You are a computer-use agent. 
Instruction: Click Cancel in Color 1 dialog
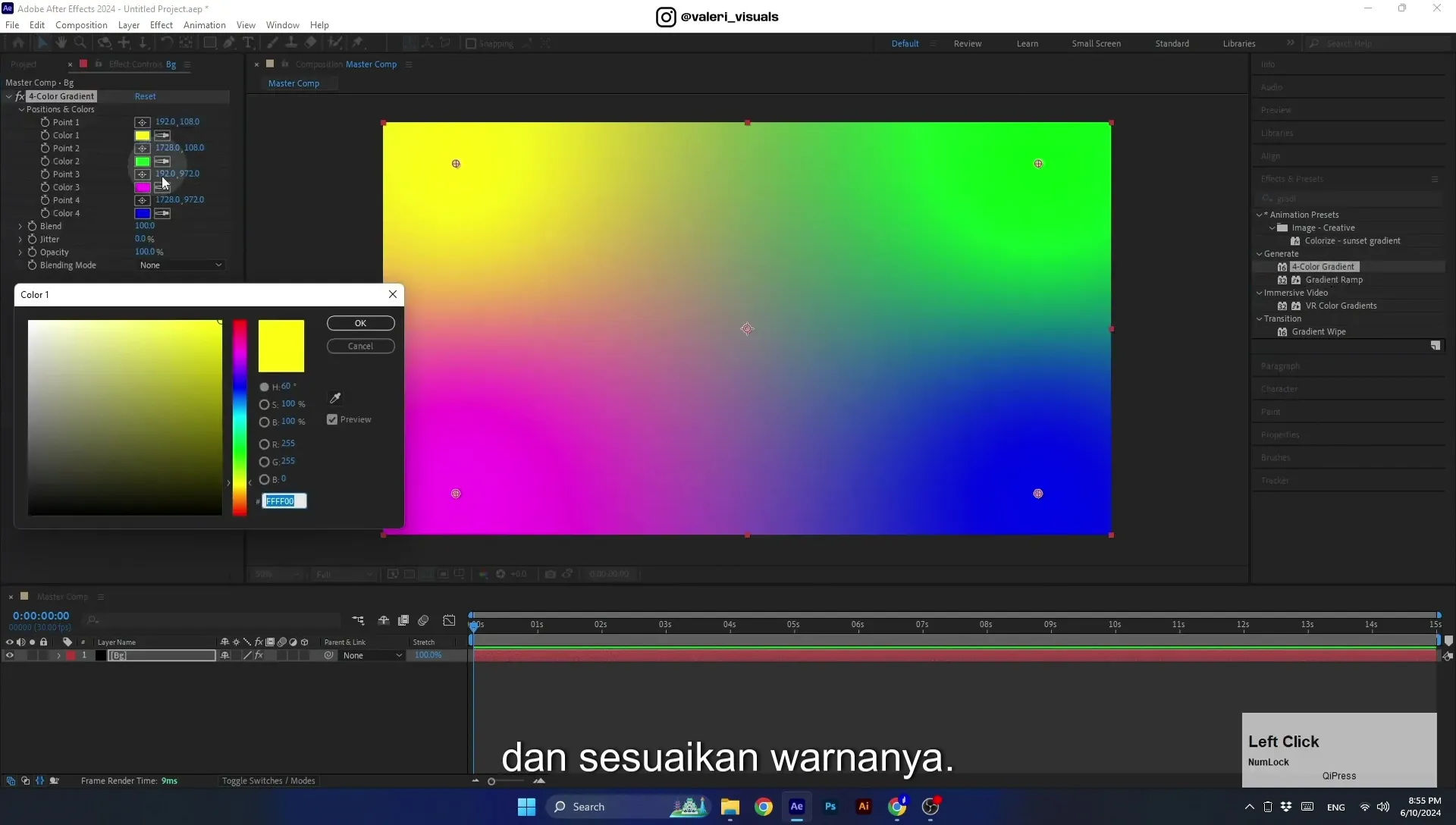[x=360, y=347]
